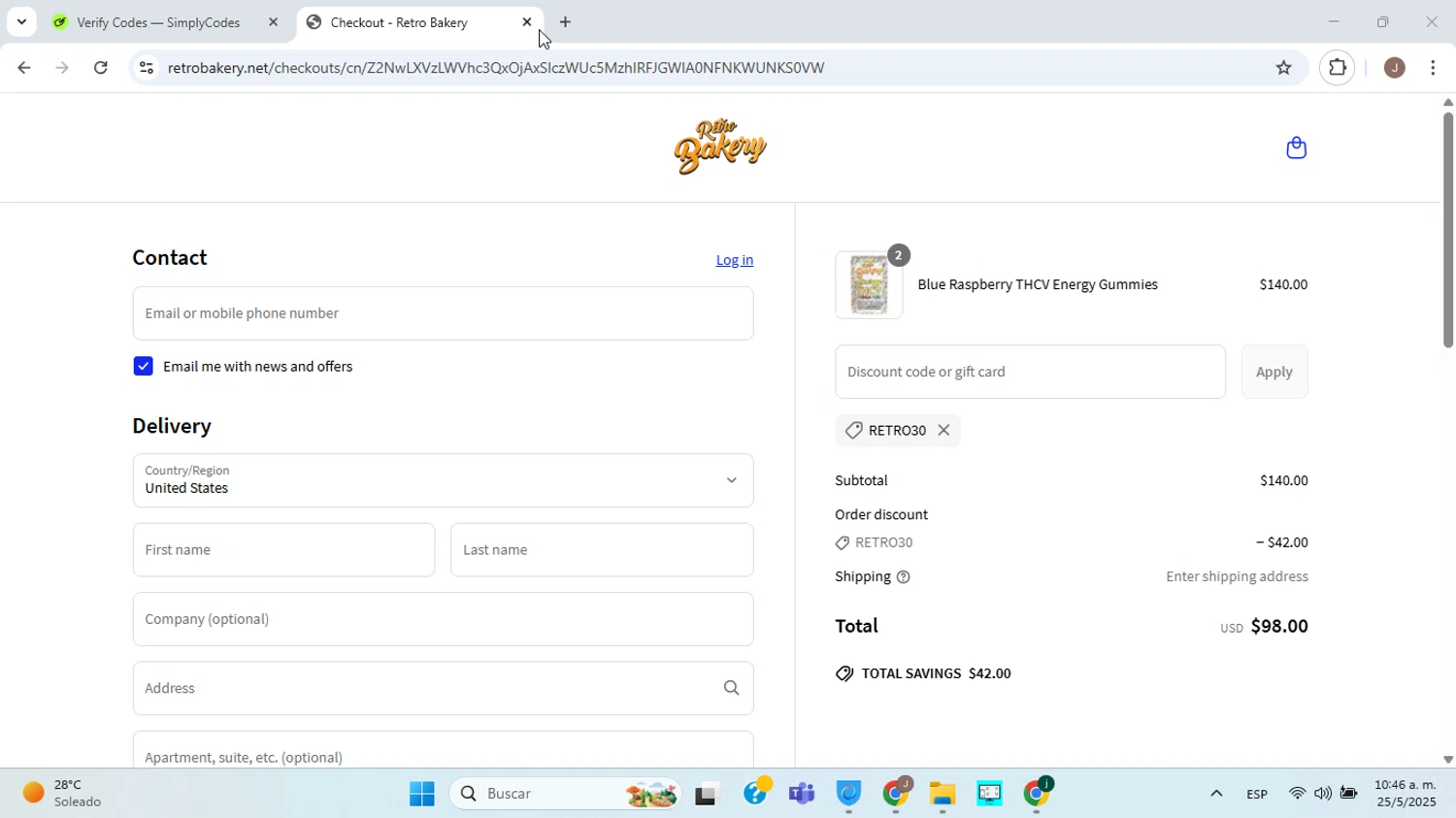Expand the Country/Region dropdown

click(443, 480)
